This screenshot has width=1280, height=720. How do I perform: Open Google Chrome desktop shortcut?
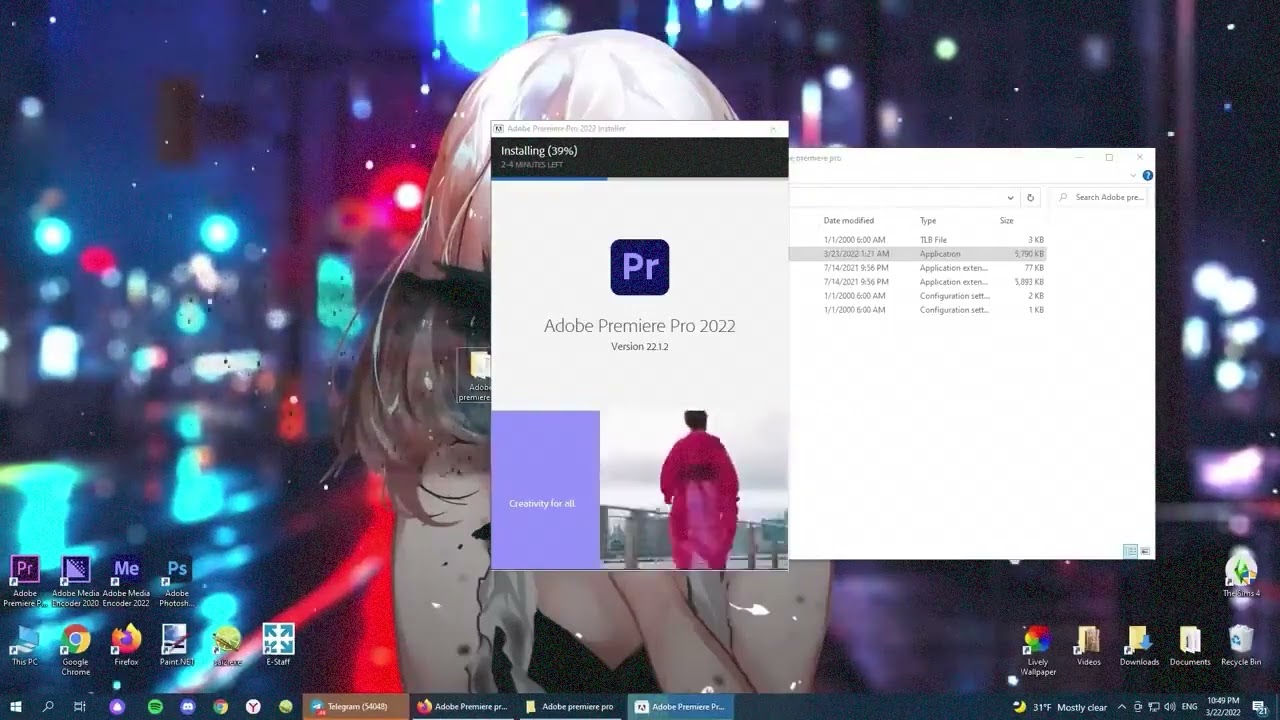(x=75, y=648)
